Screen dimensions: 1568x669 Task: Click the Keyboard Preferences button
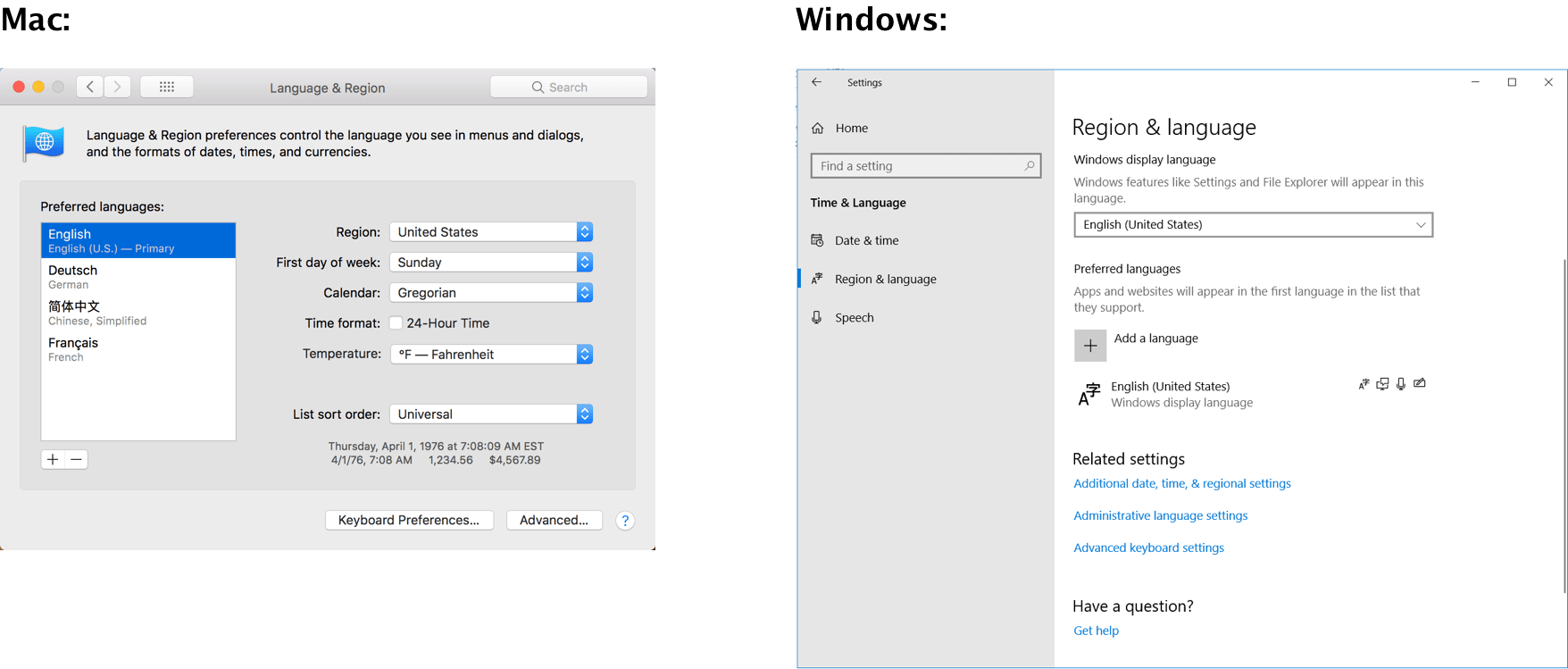coord(409,521)
